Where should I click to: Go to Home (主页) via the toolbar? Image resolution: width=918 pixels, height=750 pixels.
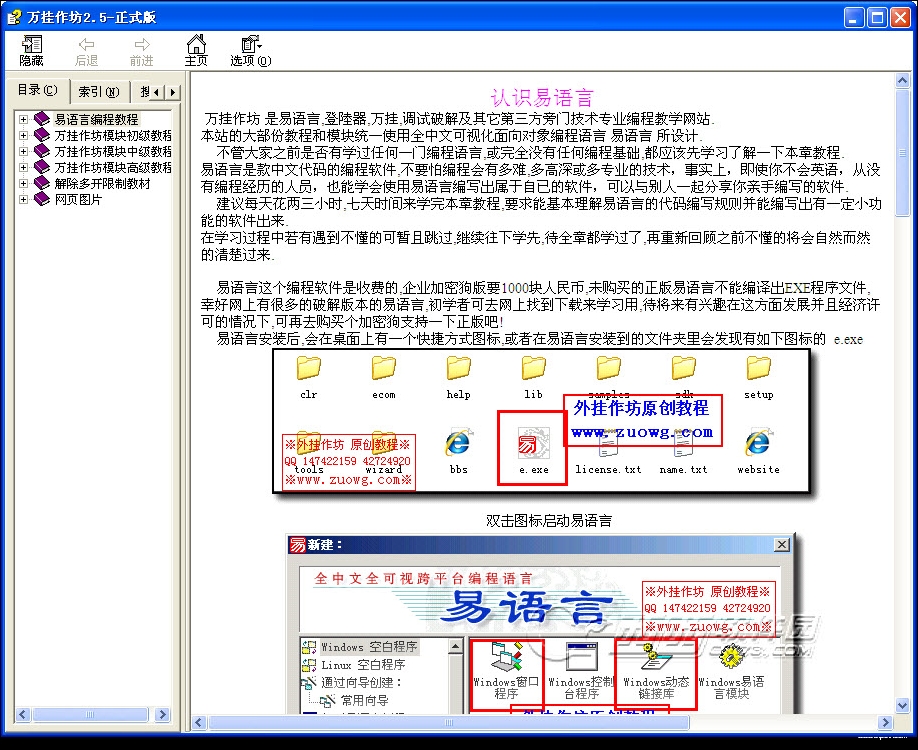196,50
